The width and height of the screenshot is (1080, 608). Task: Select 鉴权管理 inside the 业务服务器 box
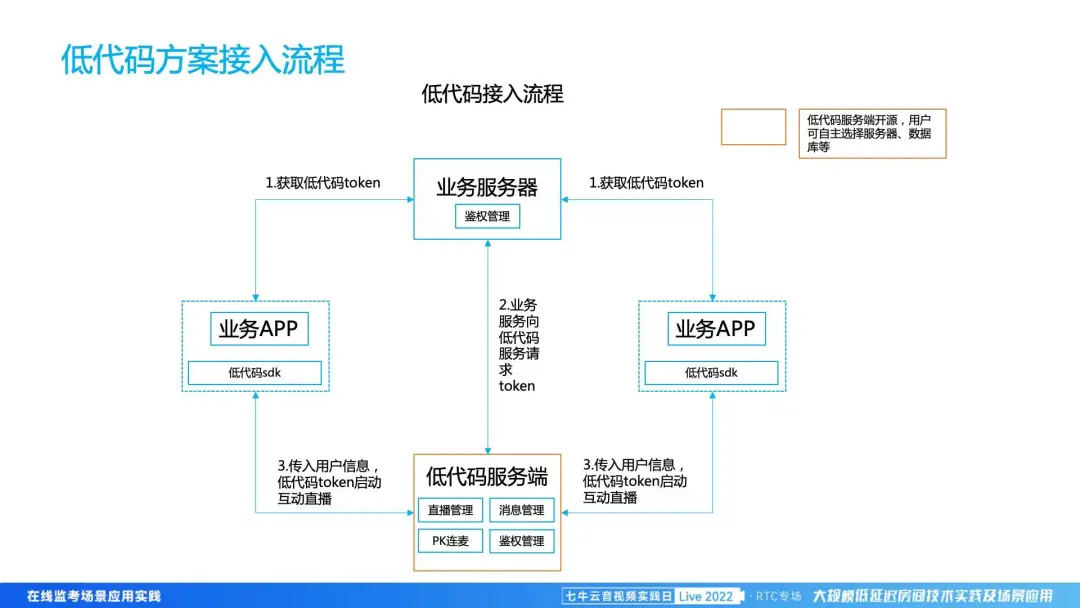click(x=487, y=216)
